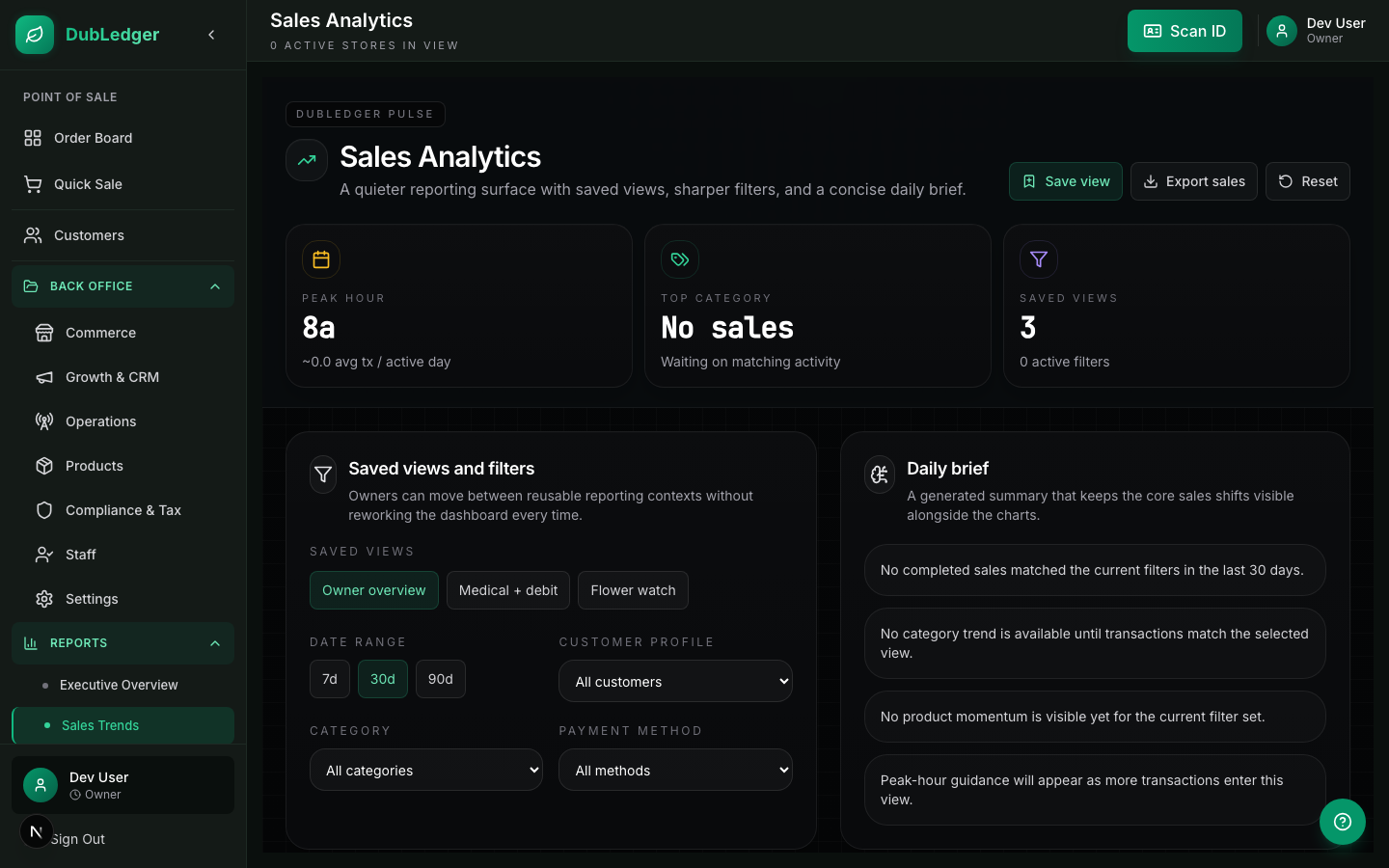1389x868 pixels.
Task: Click the round N badge icon
Action: pos(36,831)
